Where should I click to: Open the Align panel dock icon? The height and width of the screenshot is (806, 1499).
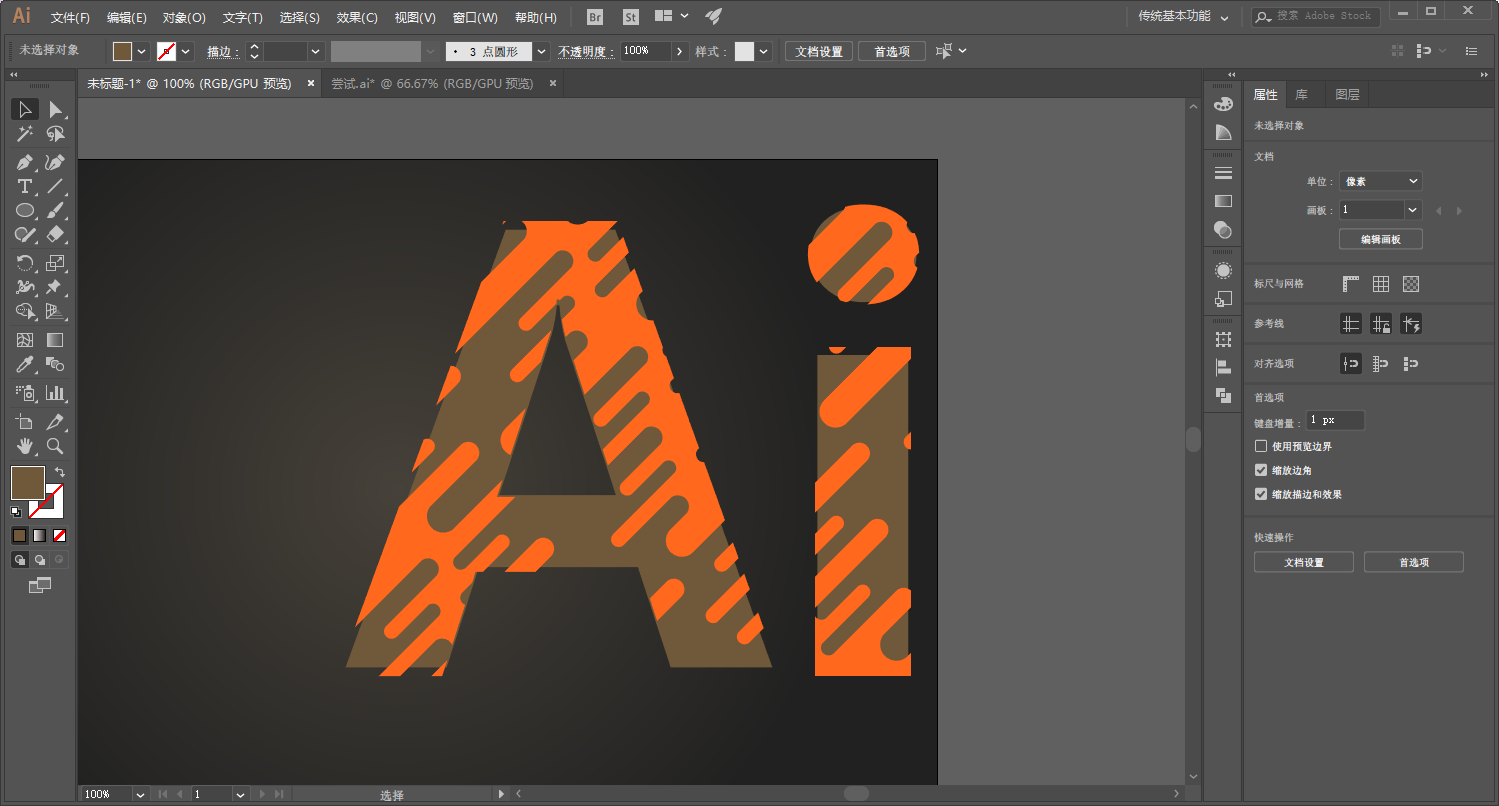1223,367
